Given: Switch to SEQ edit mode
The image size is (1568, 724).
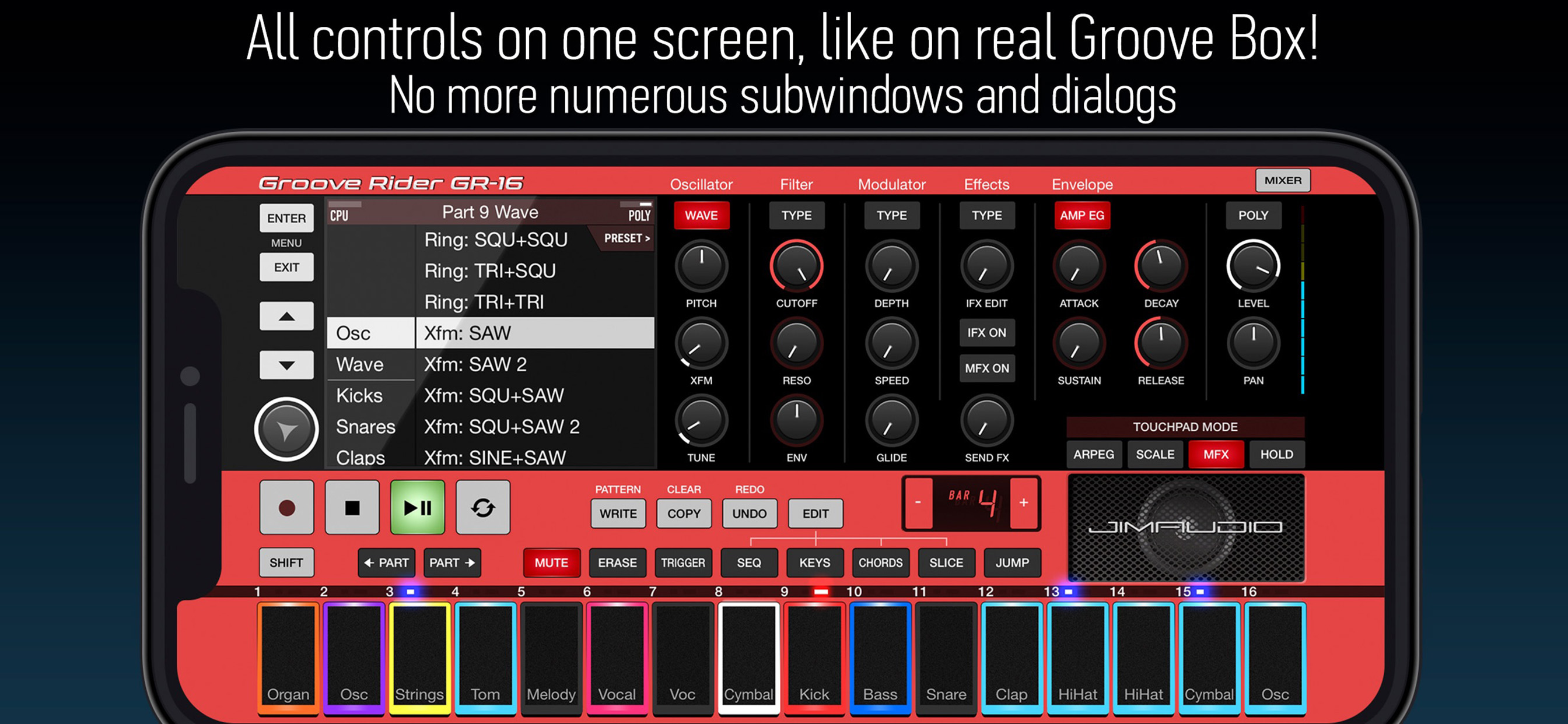Looking at the screenshot, I should coord(748,563).
